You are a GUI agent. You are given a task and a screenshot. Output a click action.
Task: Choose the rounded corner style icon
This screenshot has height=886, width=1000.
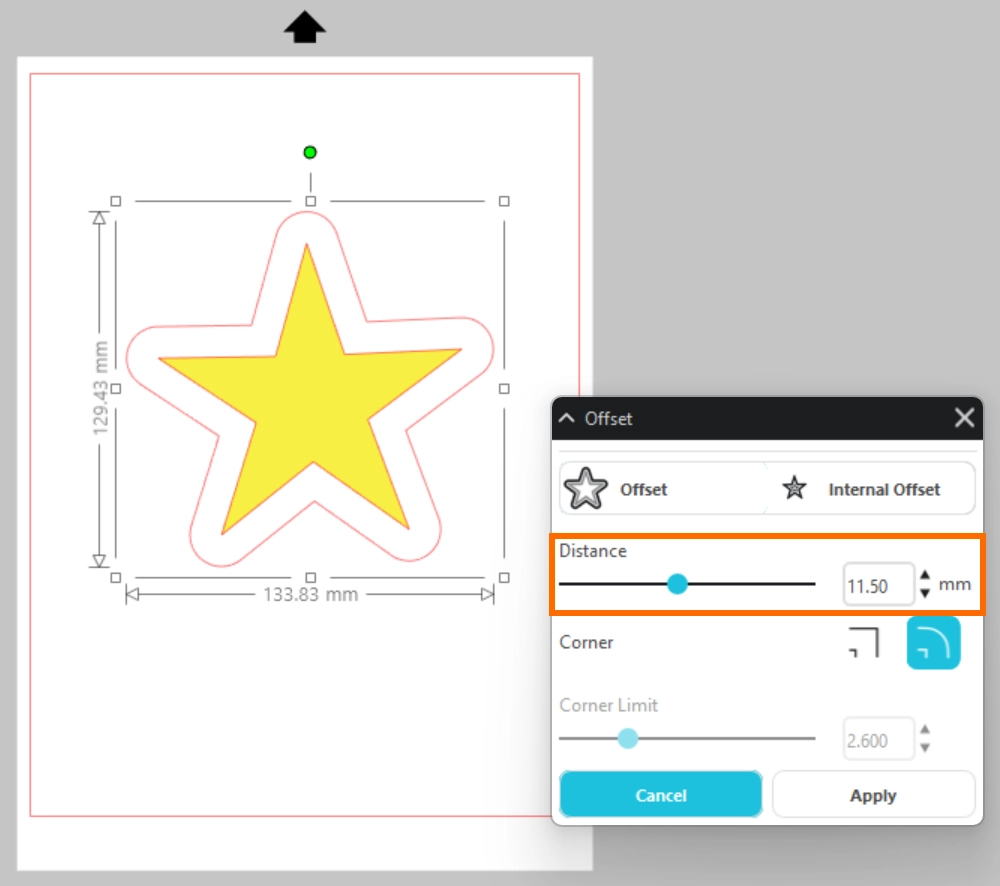point(933,642)
